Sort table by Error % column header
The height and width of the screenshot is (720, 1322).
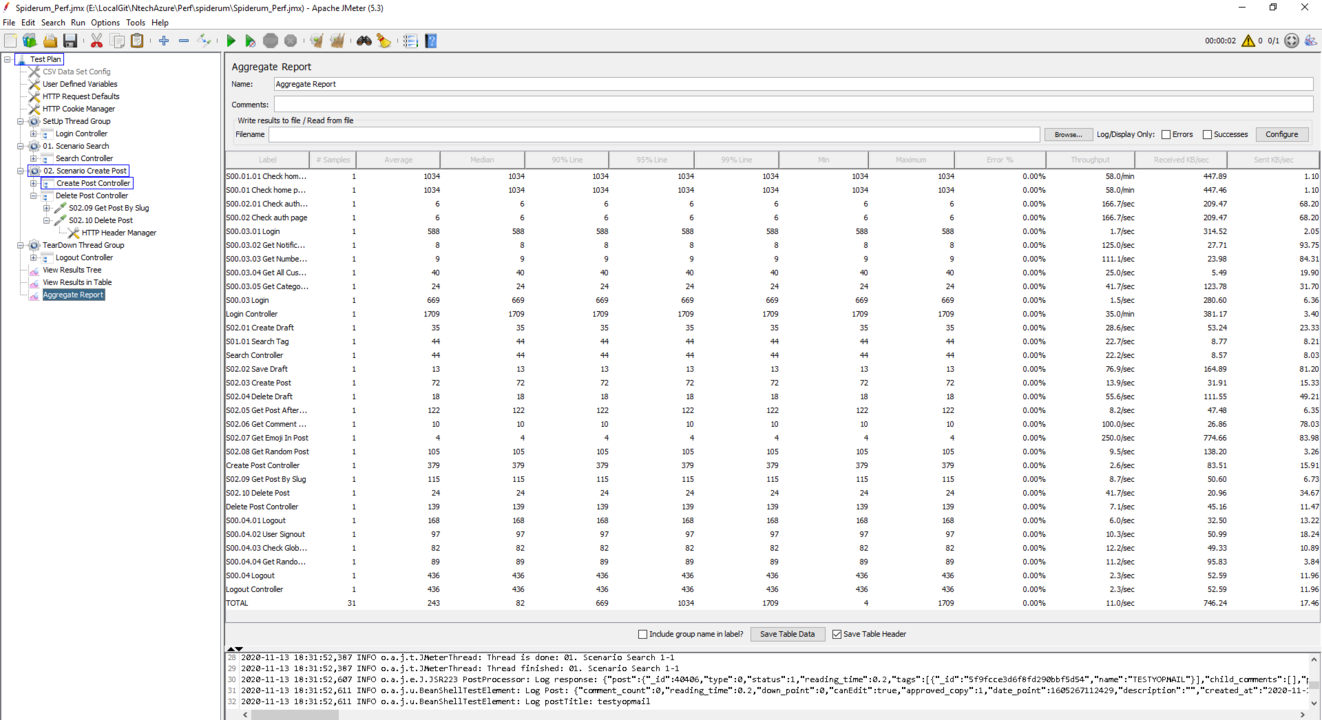tap(1000, 160)
